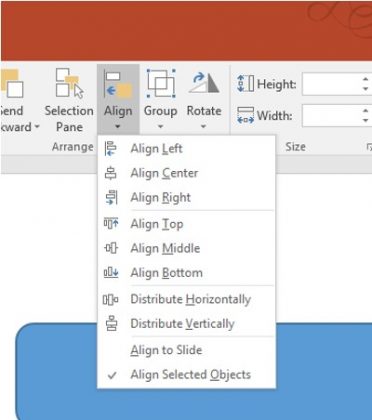Select the Align Middle icon
This screenshot has height=420, width=372.
[111, 248]
